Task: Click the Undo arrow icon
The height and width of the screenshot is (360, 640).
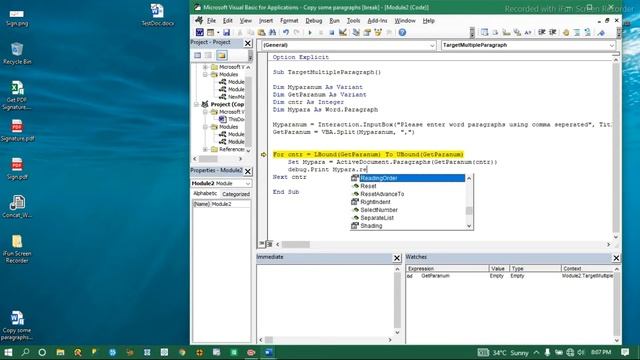Action: pos(286,32)
